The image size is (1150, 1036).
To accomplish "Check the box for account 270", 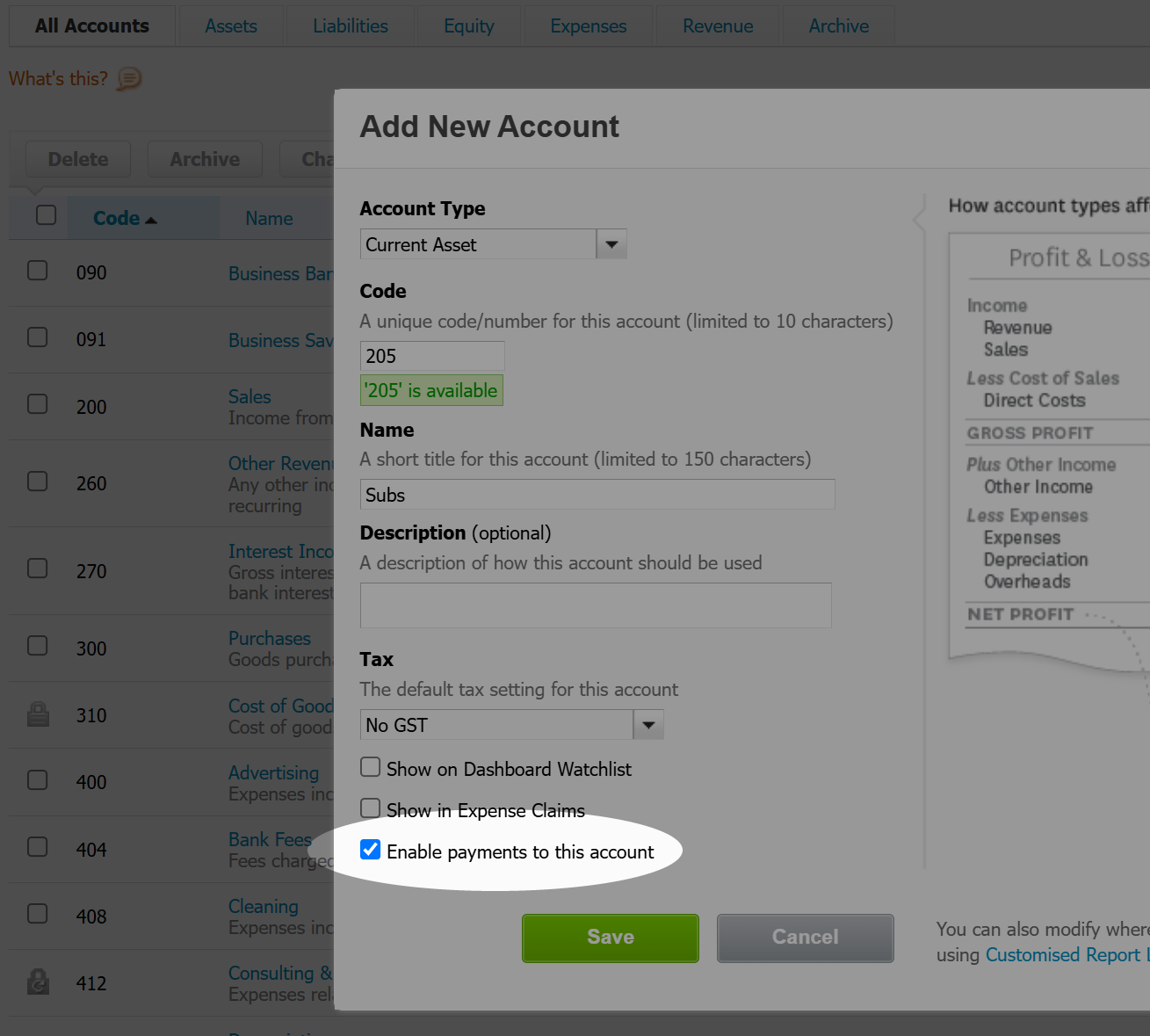I will (x=37, y=568).
